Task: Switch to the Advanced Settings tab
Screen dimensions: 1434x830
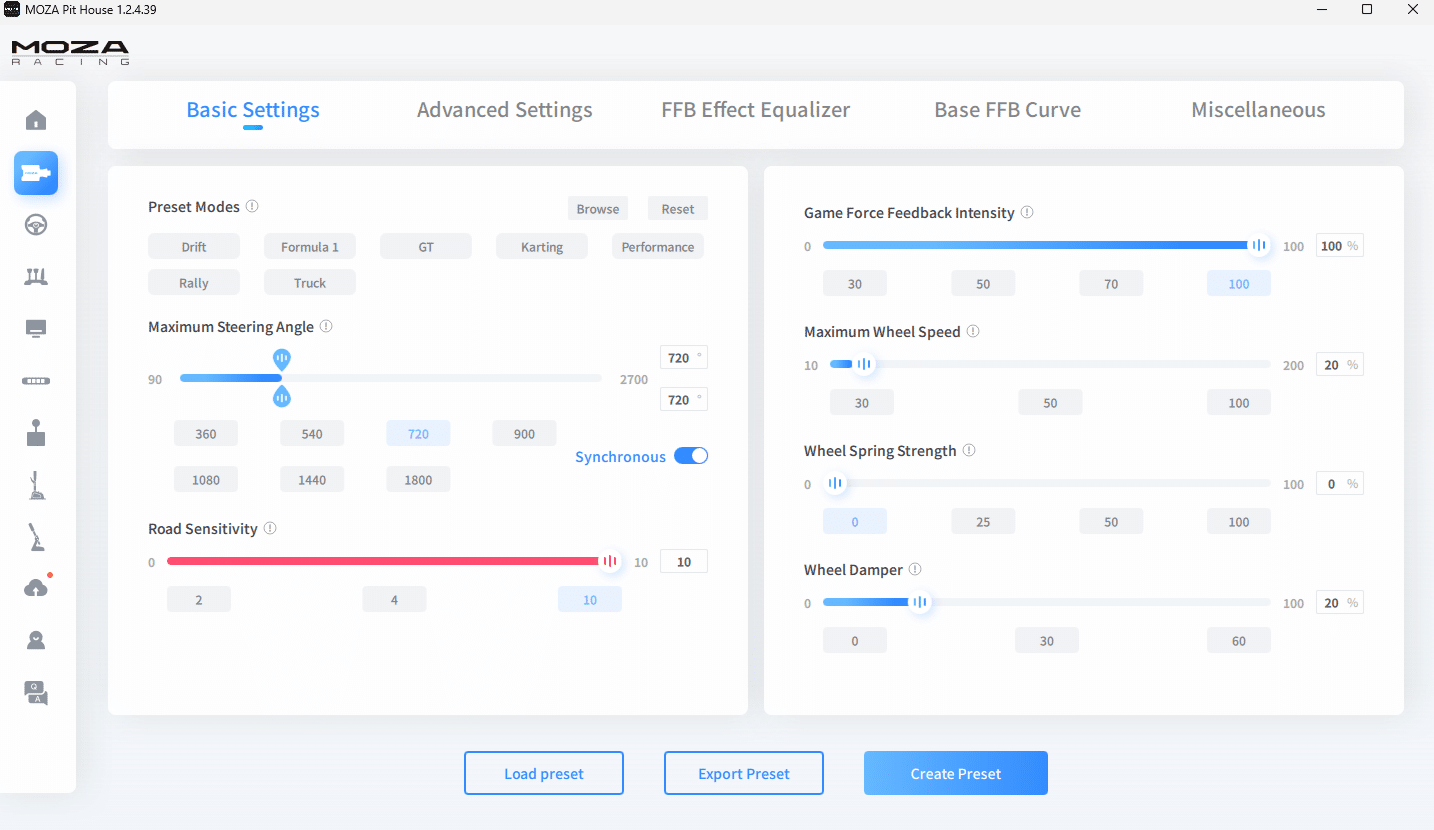Action: (x=504, y=110)
